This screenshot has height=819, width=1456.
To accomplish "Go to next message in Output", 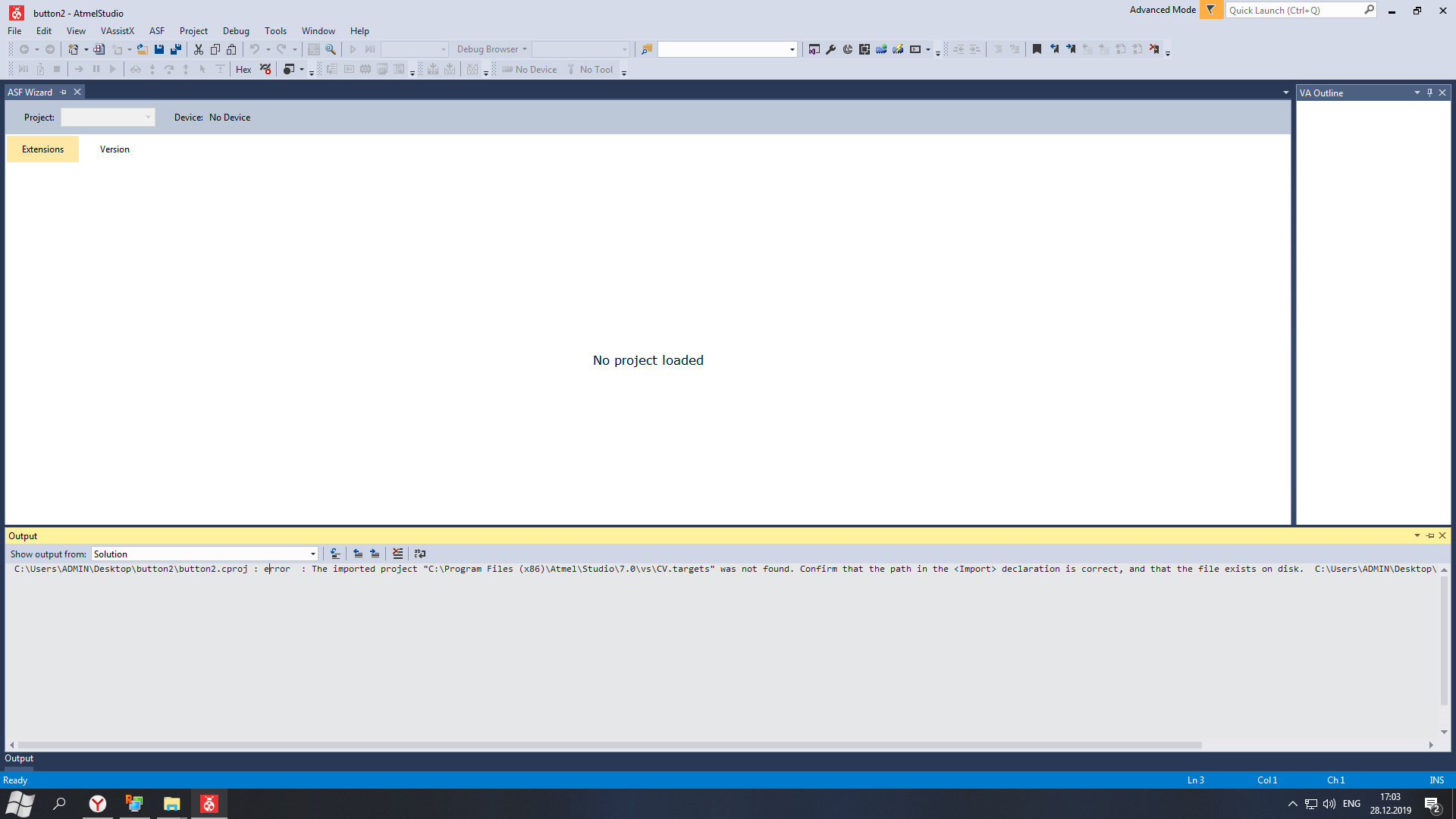I will click(x=375, y=554).
